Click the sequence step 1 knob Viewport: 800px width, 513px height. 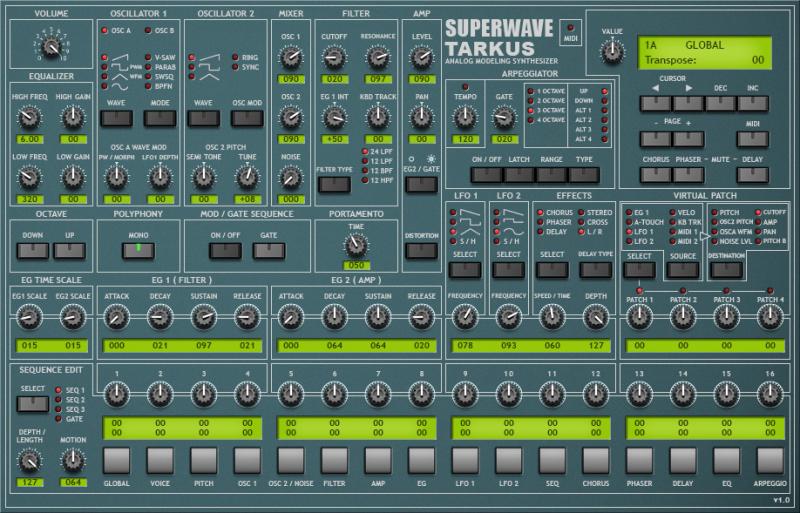117,395
